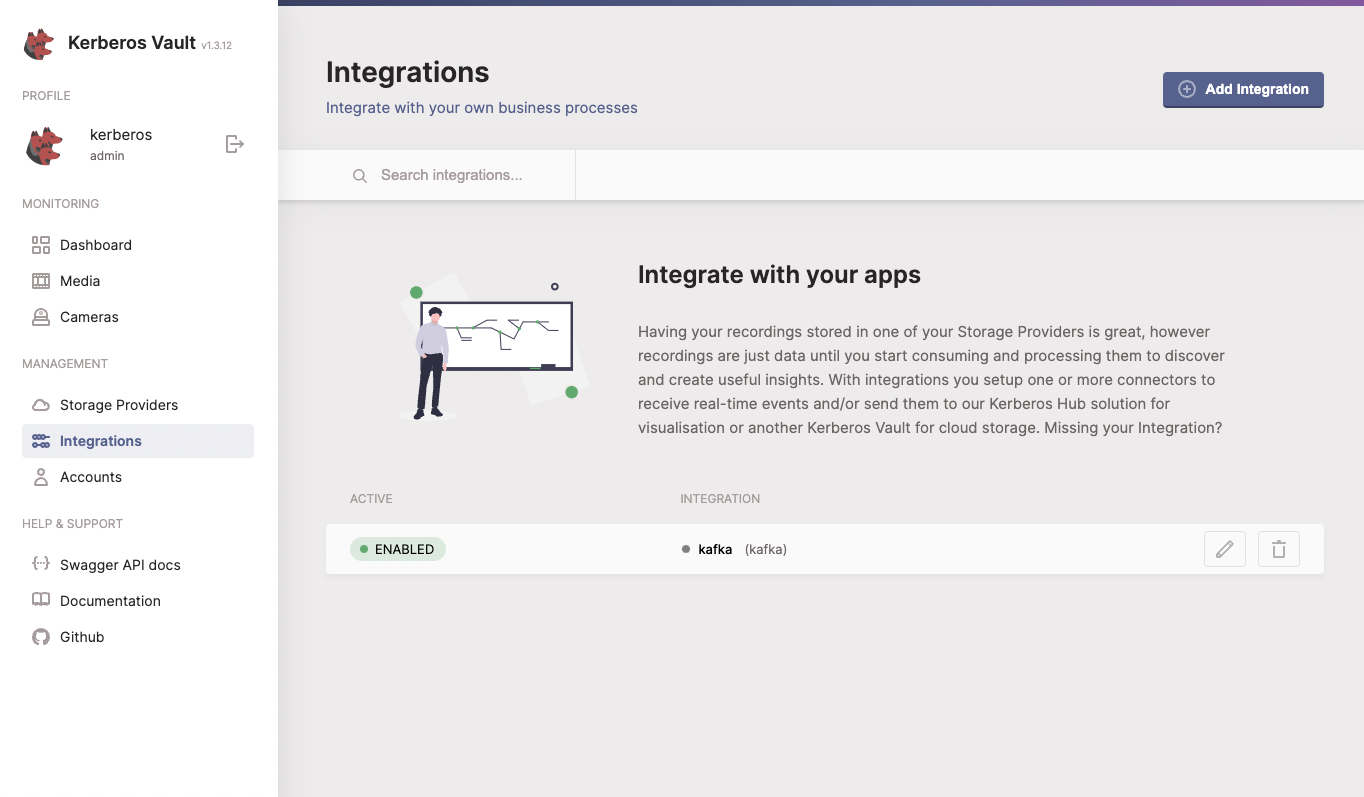The image size is (1364, 797).
Task: Click the Search integrations input field
Action: coord(450,175)
